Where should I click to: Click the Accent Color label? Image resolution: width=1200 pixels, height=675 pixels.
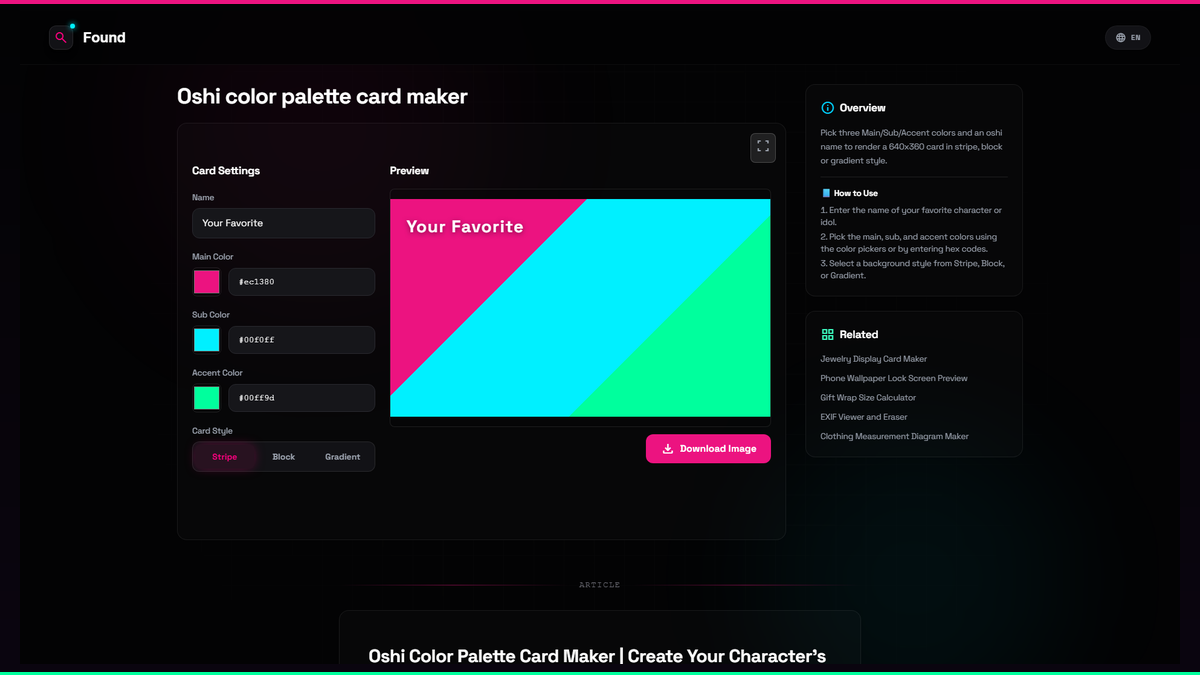coord(217,373)
